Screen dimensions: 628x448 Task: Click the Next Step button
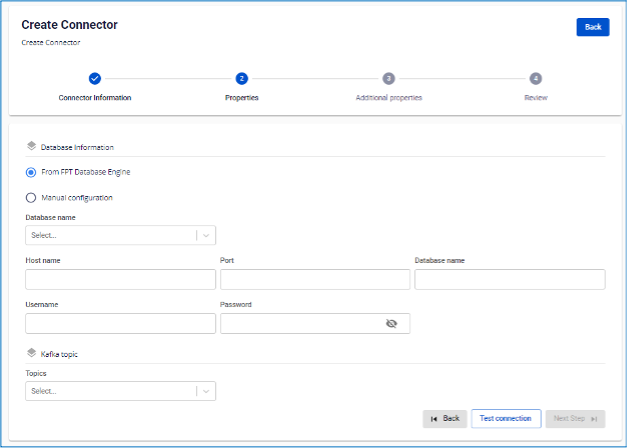(x=575, y=419)
